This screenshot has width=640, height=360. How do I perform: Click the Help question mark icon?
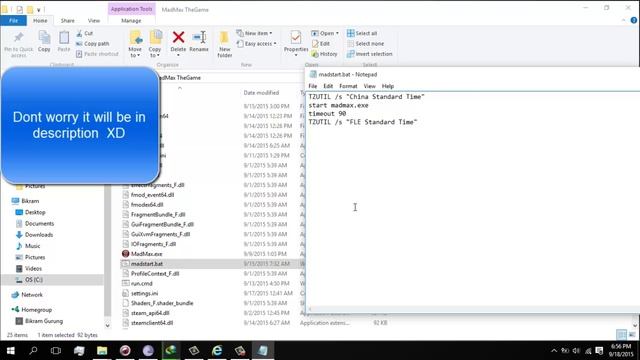coord(634,20)
